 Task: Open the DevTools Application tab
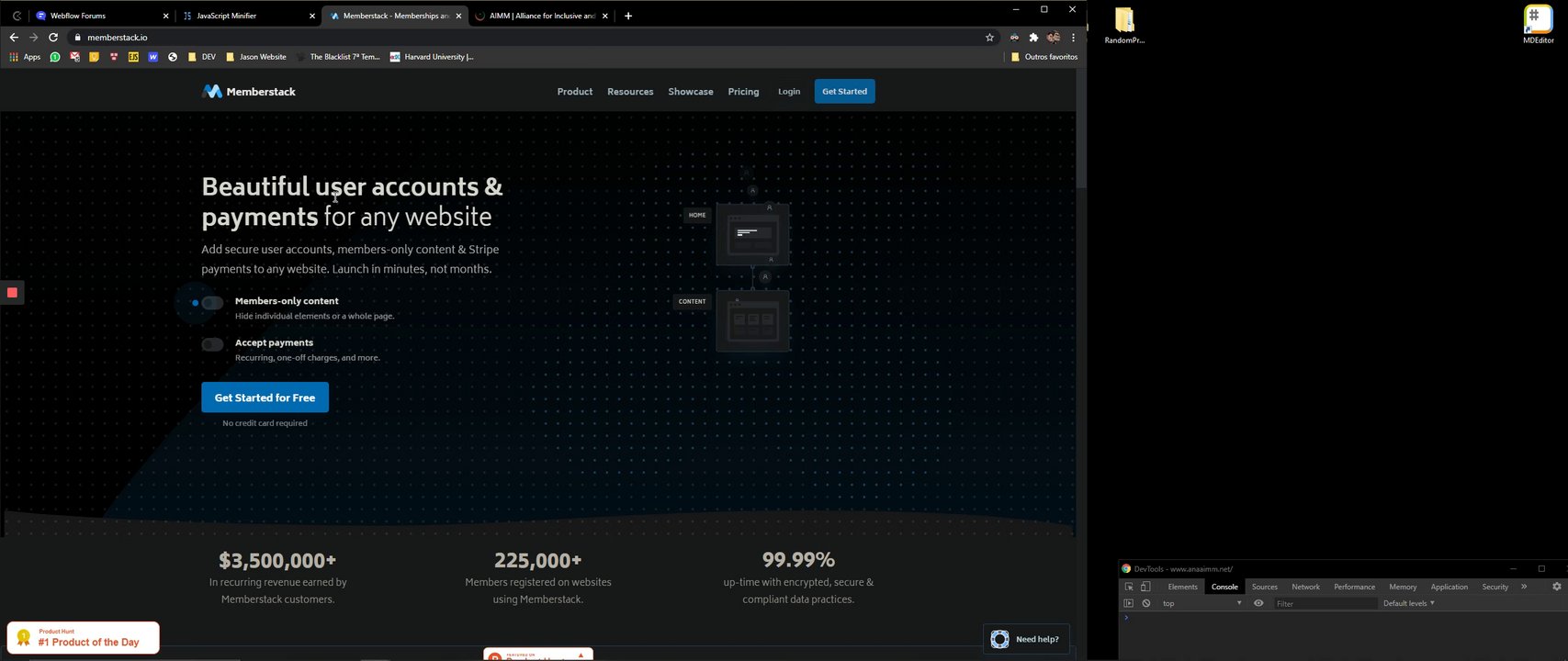(1450, 587)
